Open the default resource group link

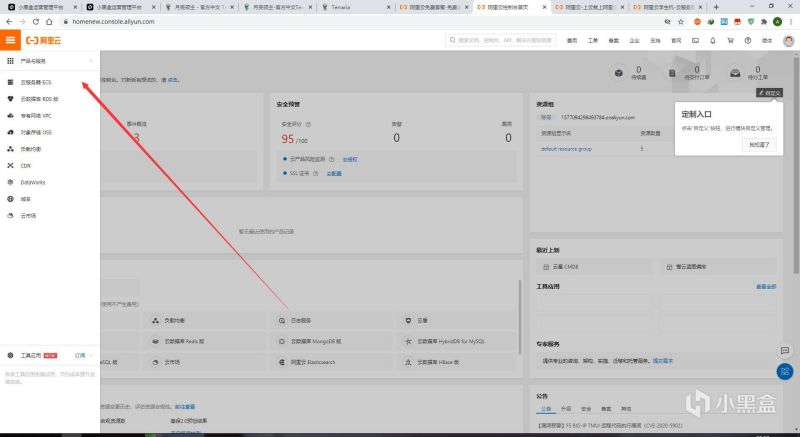coord(566,149)
